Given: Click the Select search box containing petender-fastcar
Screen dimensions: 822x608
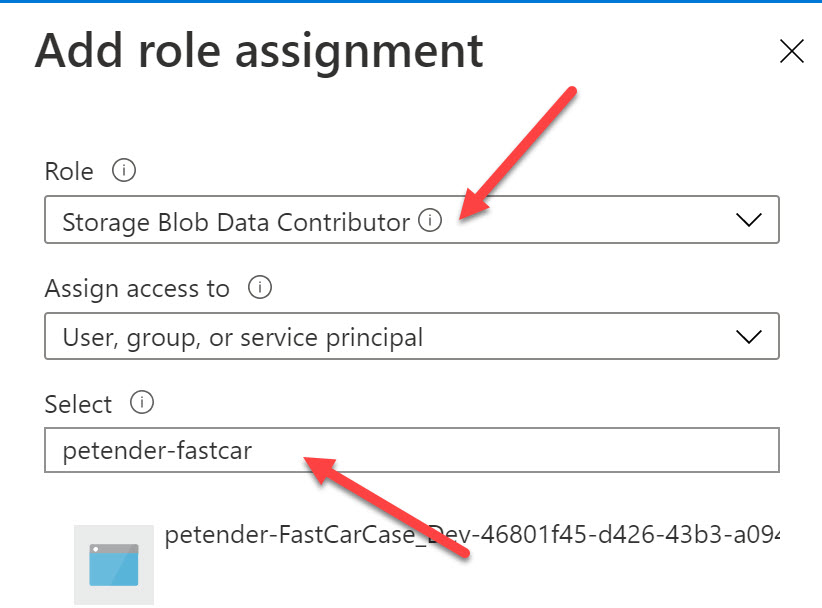Looking at the screenshot, I should tap(300, 450).
